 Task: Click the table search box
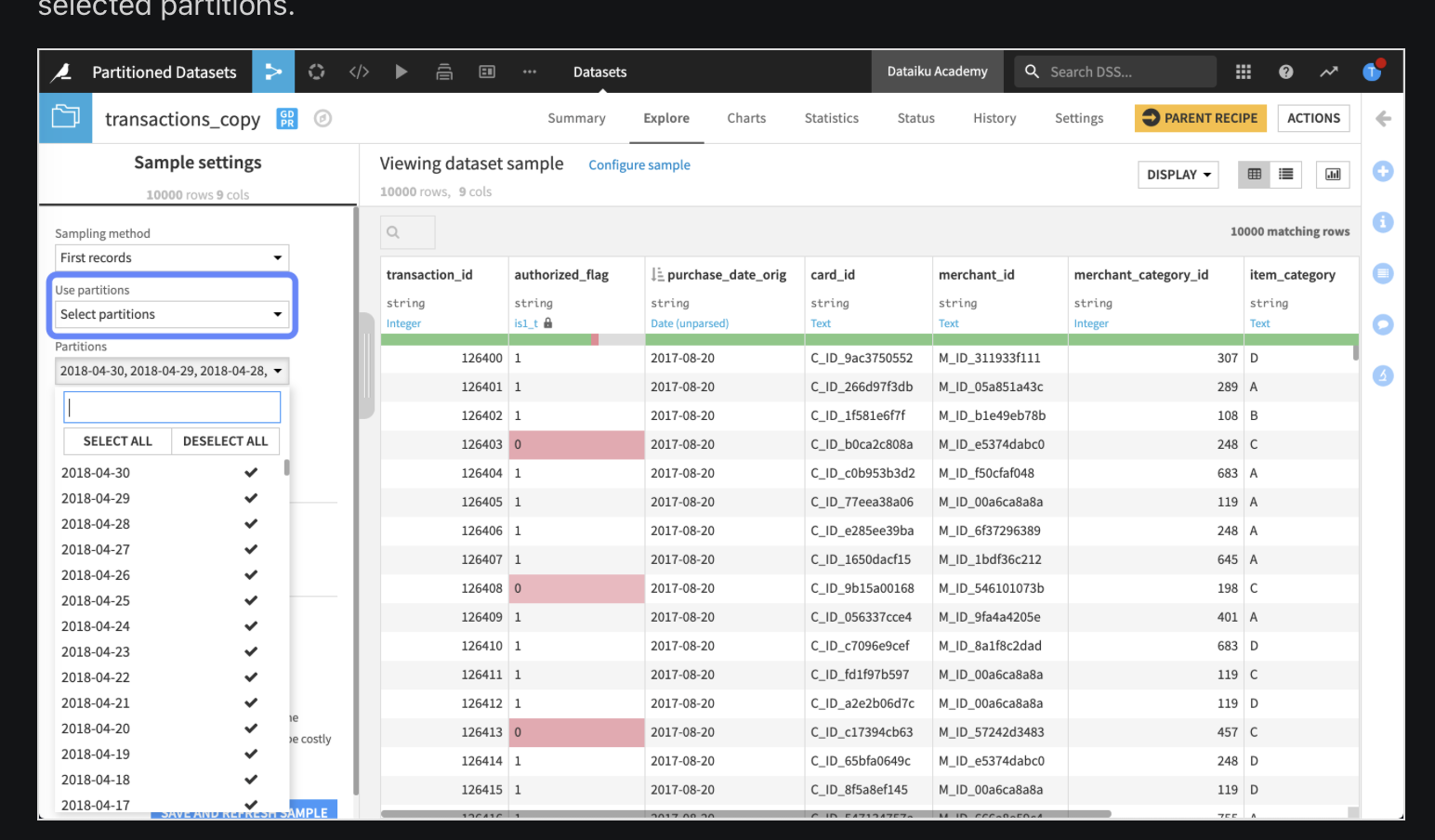pos(408,232)
